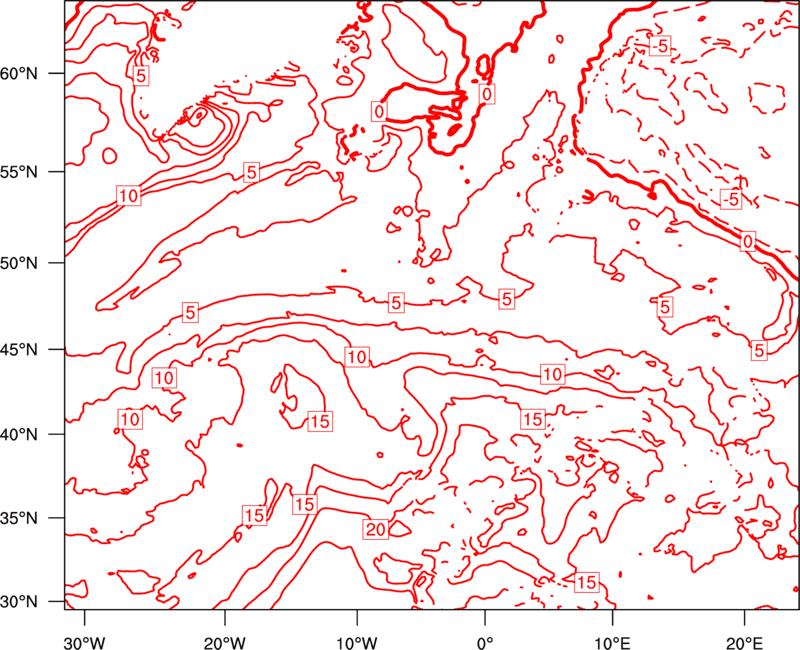Viewport: 800px width, 650px height.
Task: Select the 50°N latitude axis label
Action: 19,263
